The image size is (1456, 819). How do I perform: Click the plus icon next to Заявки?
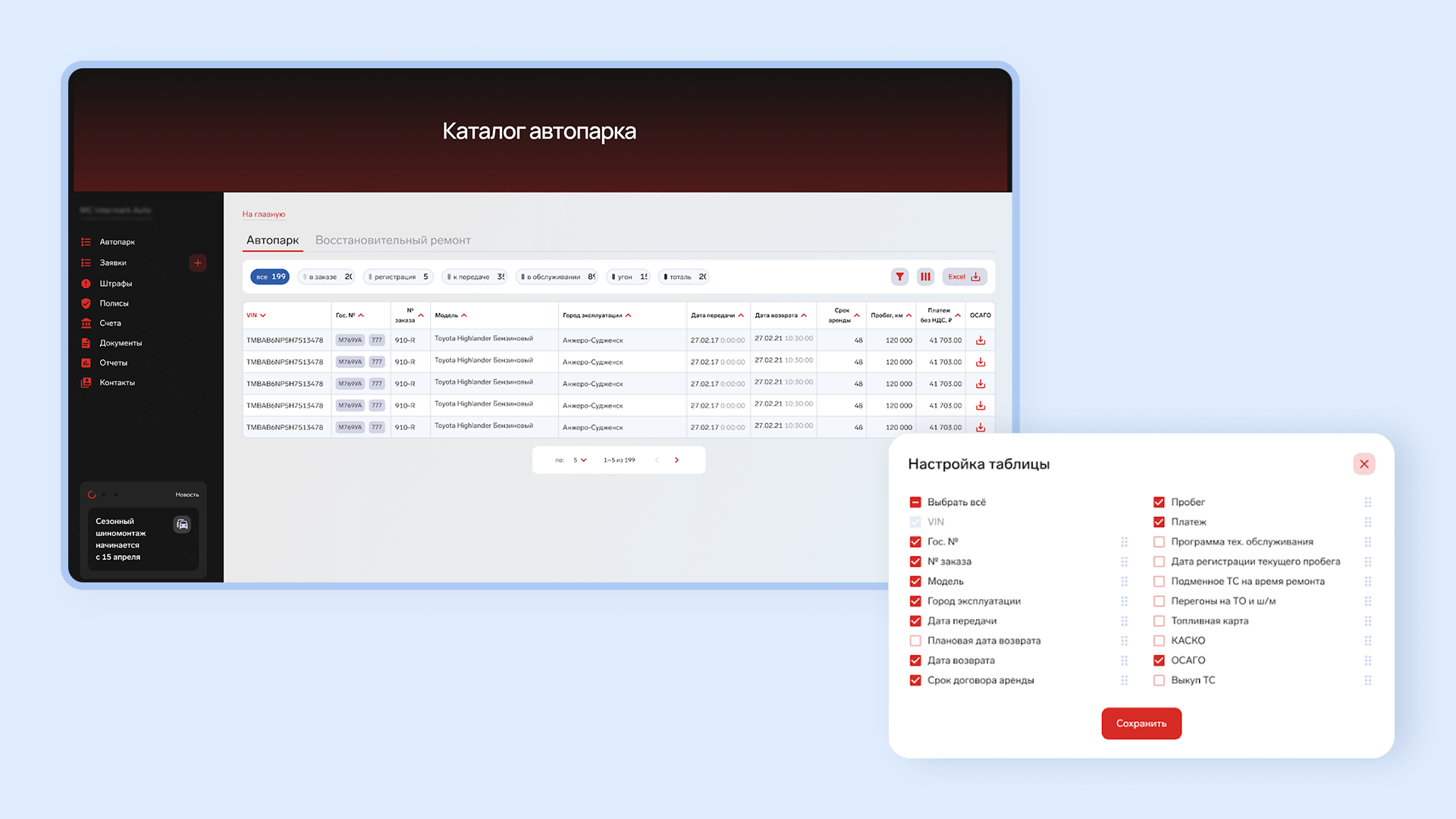pyautogui.click(x=198, y=263)
